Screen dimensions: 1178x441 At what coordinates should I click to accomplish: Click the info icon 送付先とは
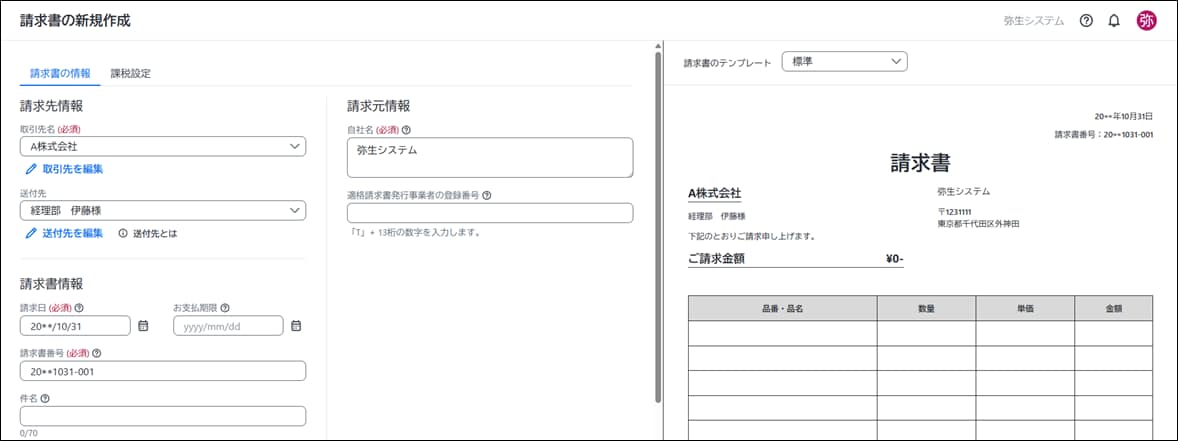tap(123, 233)
